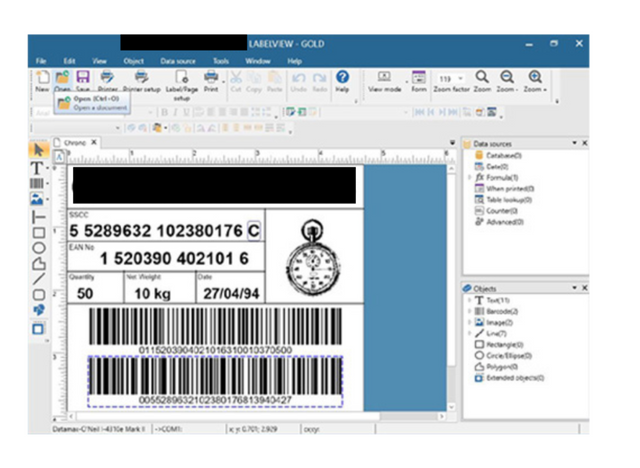Viewport: 640px width, 468px height.
Task: Open the View menu
Action: coord(99,61)
